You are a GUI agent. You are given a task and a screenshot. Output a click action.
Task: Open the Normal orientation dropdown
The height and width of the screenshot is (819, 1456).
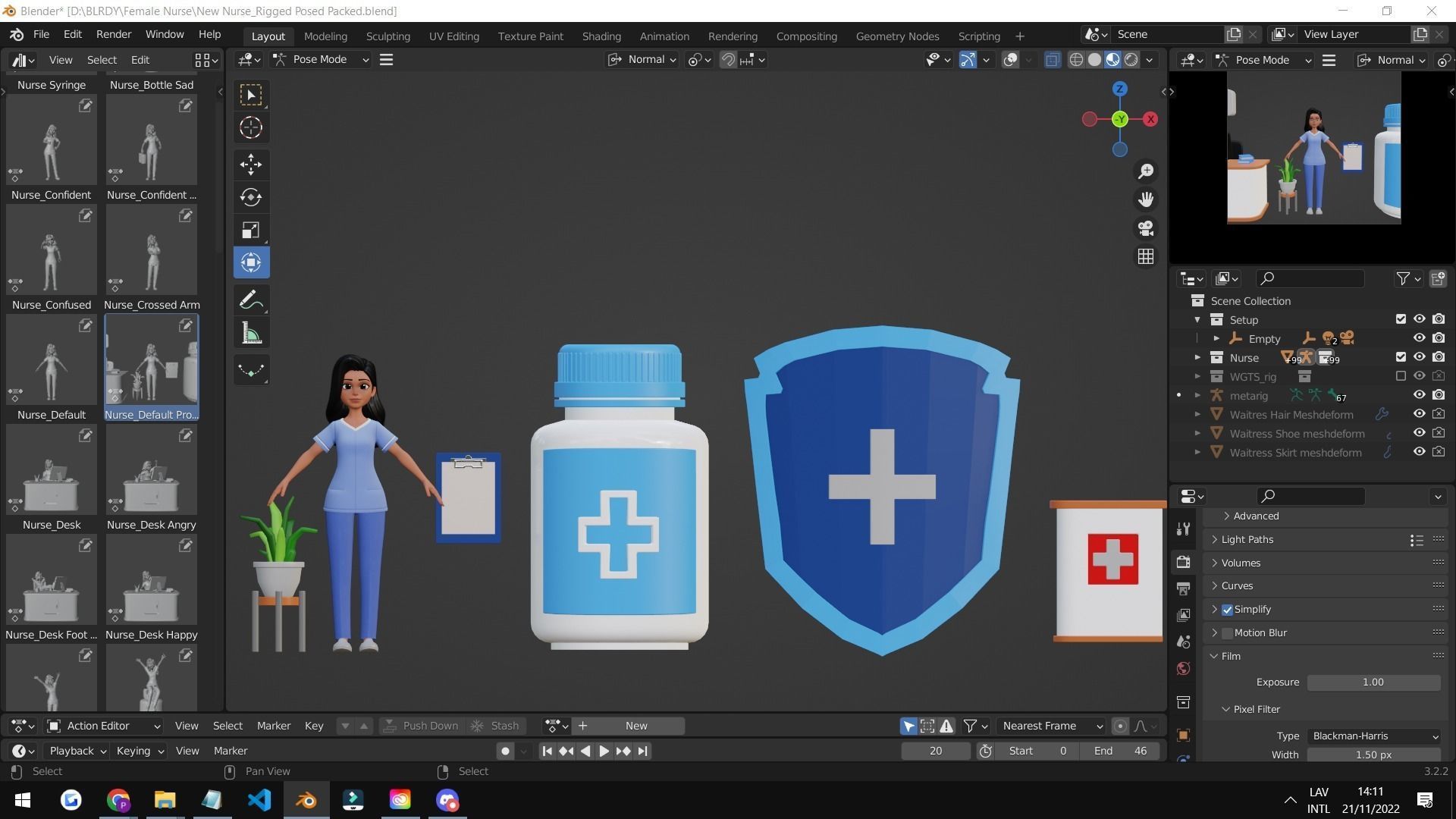642,60
